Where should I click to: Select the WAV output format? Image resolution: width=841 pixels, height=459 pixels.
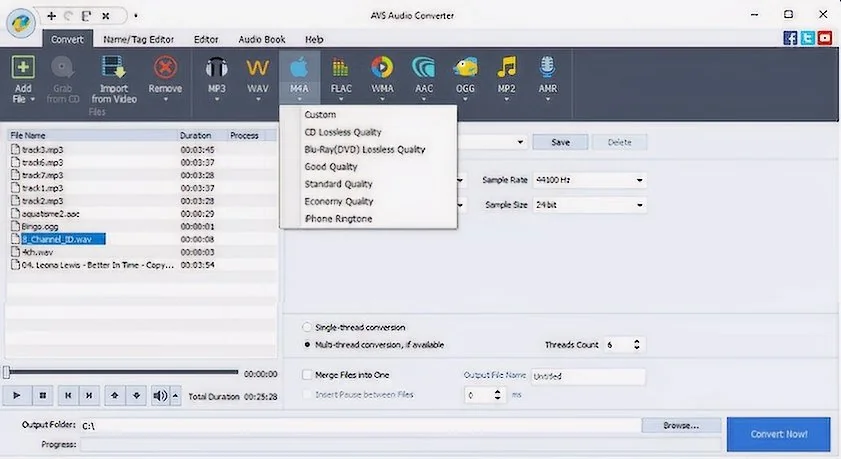pyautogui.click(x=257, y=75)
